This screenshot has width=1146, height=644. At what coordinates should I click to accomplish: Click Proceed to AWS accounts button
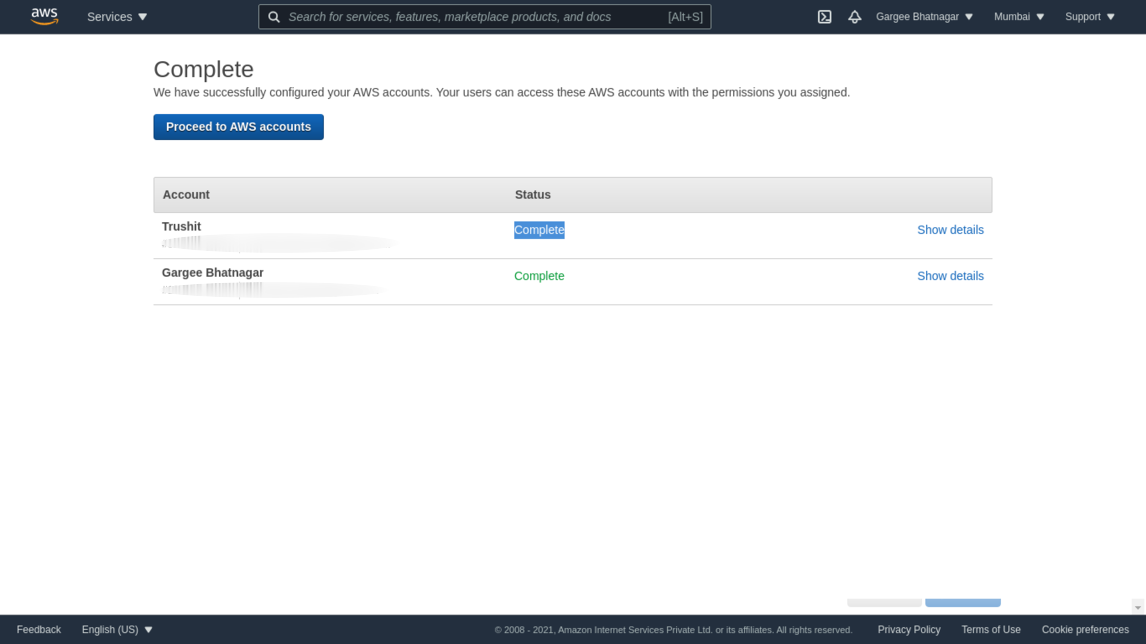[238, 126]
